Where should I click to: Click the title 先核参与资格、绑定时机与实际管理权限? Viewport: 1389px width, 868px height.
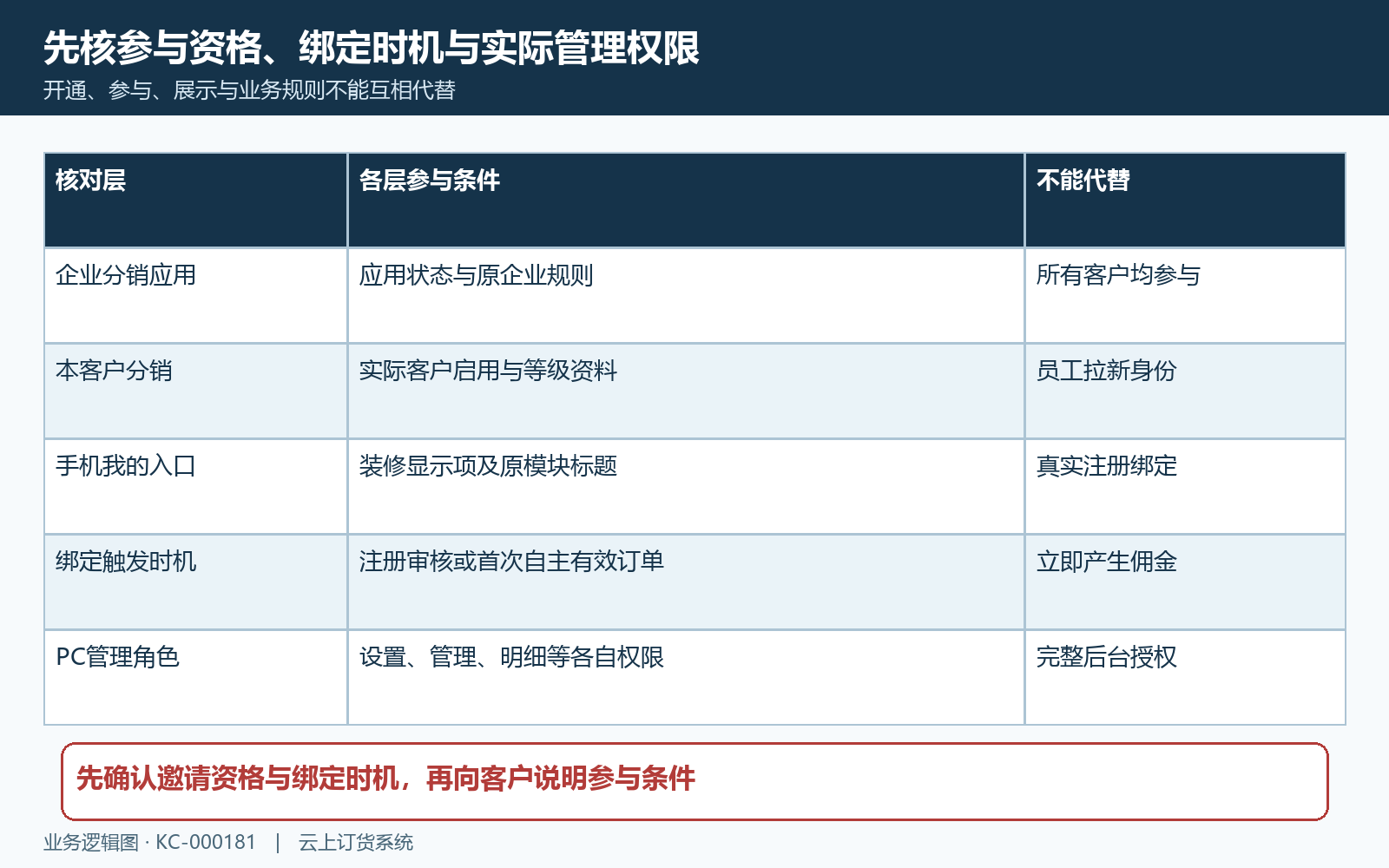tap(372, 48)
